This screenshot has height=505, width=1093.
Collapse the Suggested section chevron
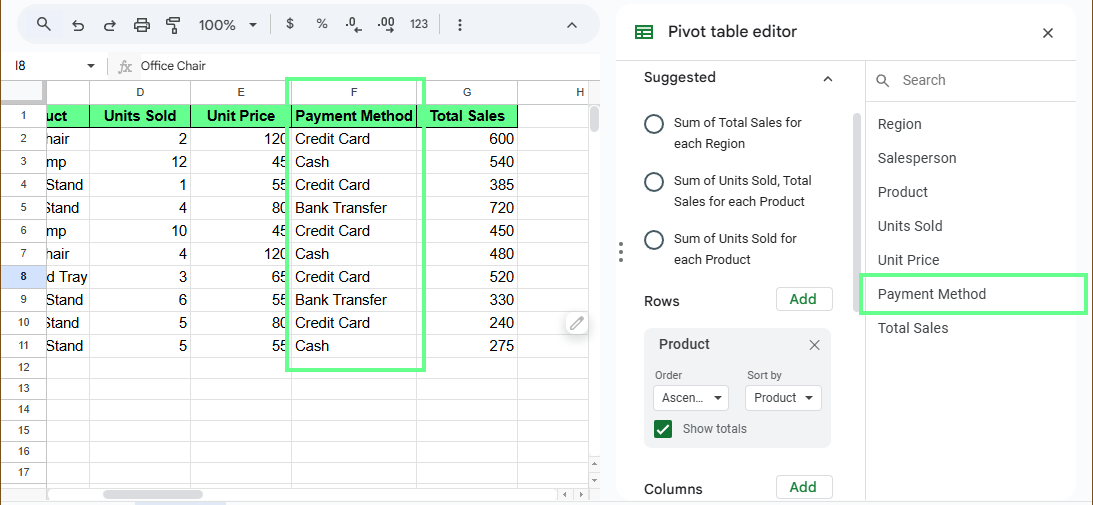pos(827,78)
